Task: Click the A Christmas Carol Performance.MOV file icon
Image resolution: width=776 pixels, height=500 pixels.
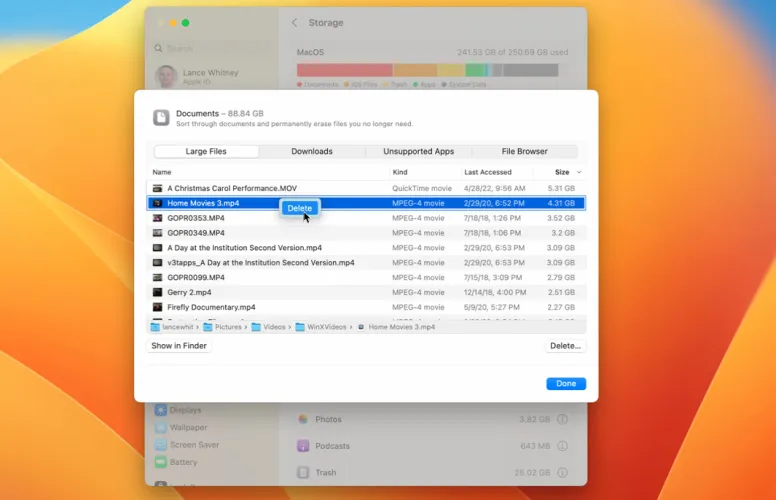Action: (x=157, y=188)
